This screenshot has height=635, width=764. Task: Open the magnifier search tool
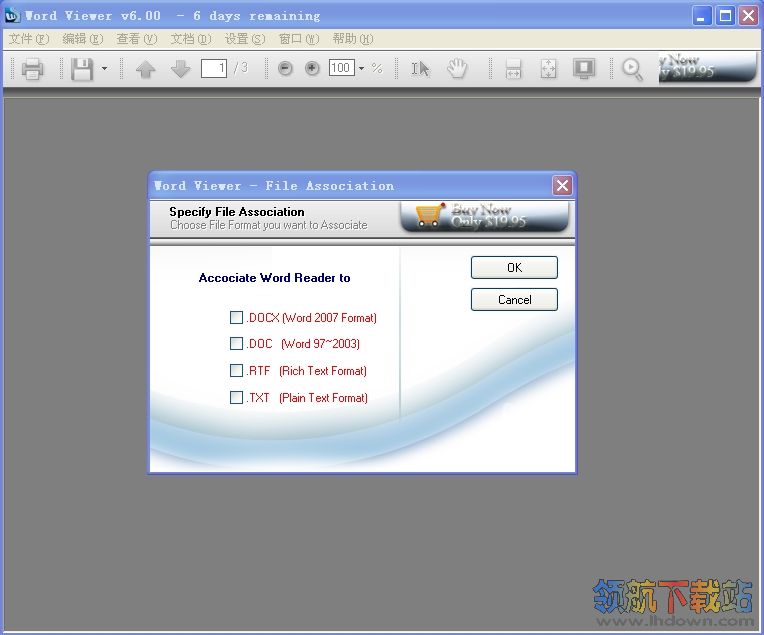click(632, 69)
